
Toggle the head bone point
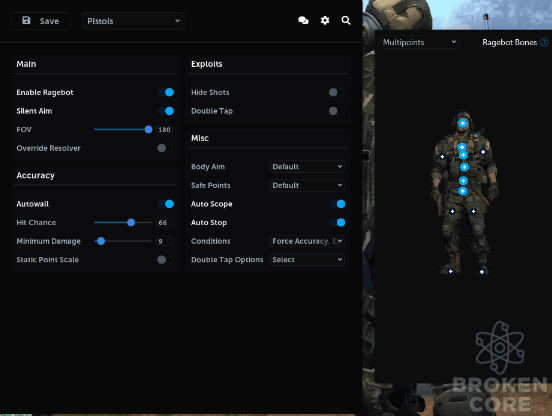coord(462,123)
